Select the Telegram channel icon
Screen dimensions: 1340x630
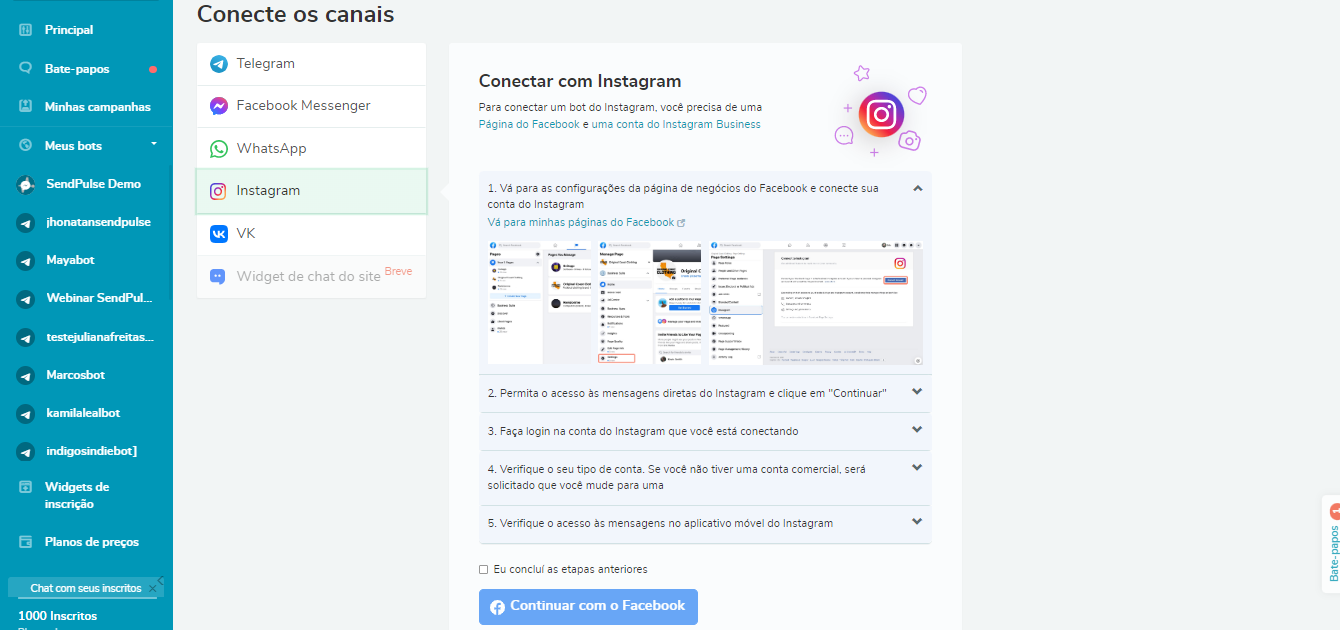click(x=219, y=64)
